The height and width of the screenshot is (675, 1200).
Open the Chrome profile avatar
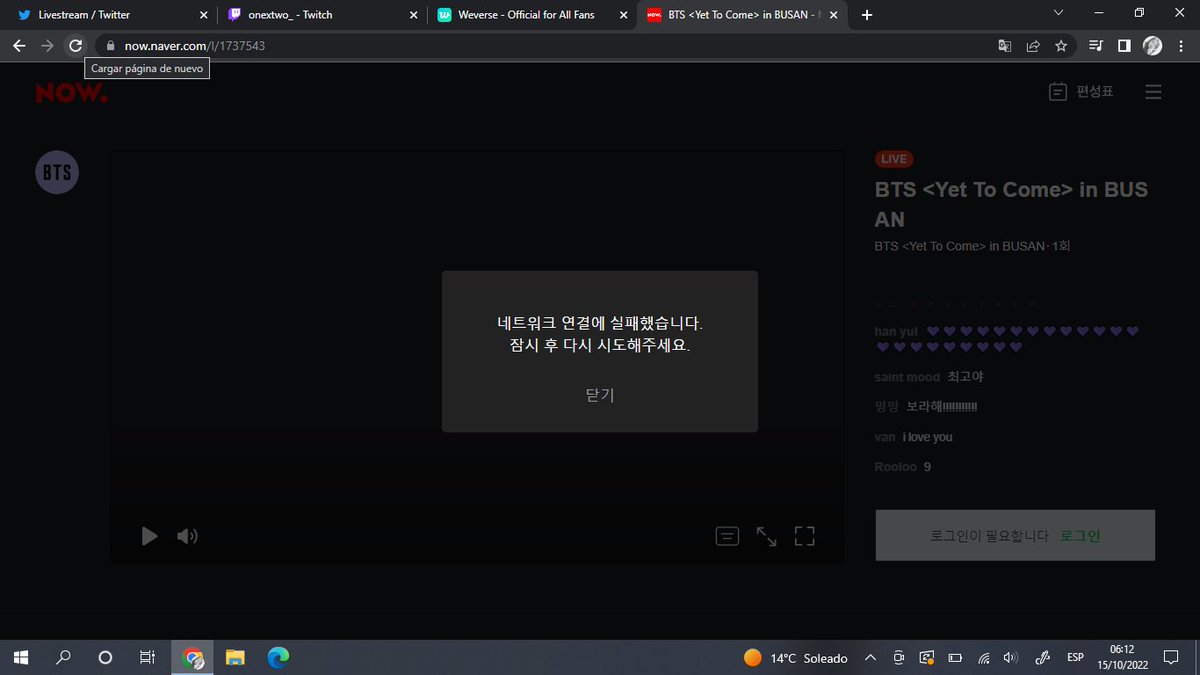[1152, 46]
